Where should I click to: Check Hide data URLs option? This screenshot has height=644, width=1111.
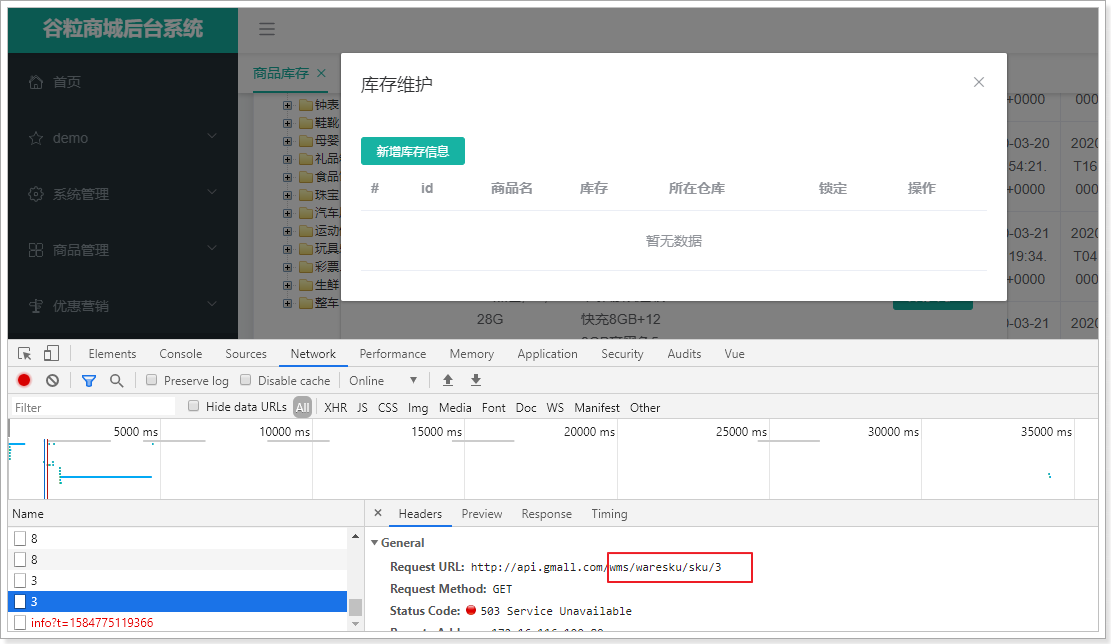point(193,406)
